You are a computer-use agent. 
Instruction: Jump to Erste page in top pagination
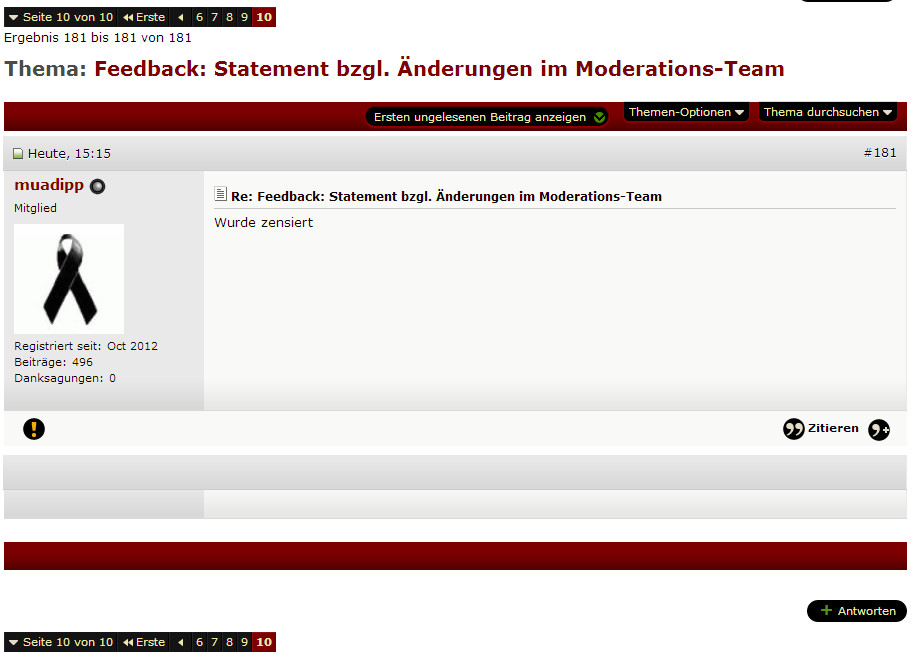point(145,17)
